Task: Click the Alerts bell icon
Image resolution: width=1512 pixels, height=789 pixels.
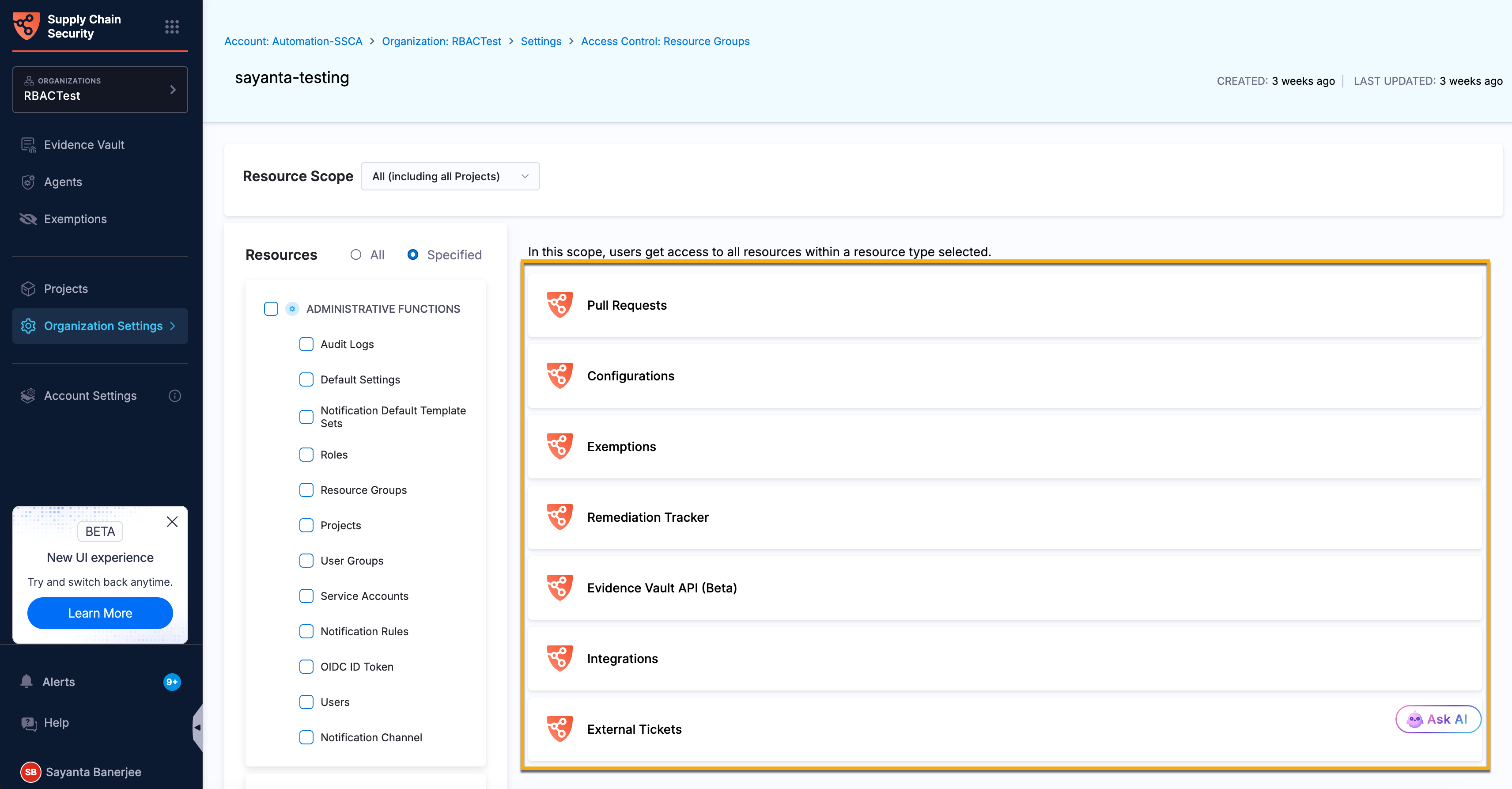Action: click(26, 682)
